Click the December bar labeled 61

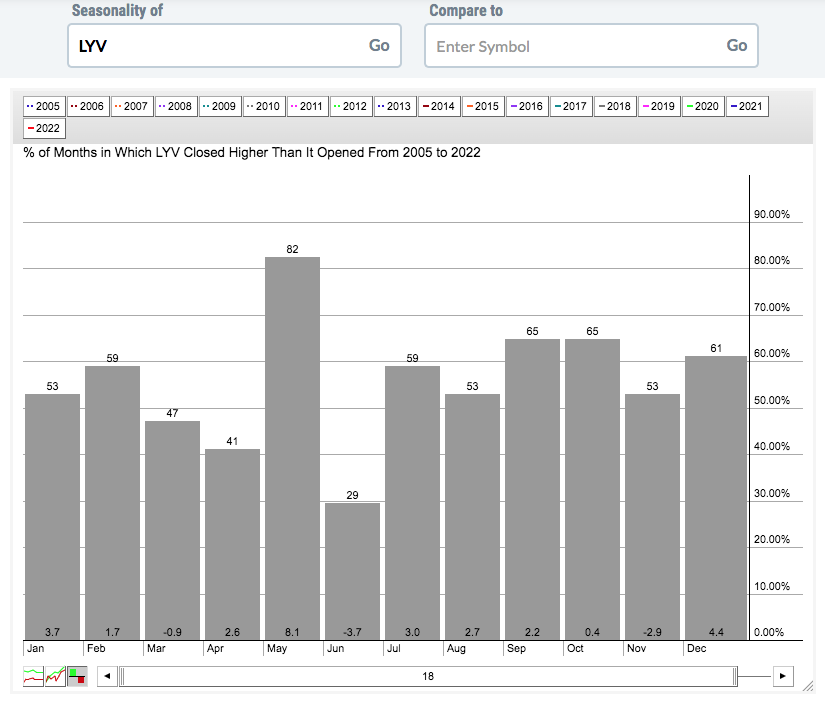pos(716,498)
